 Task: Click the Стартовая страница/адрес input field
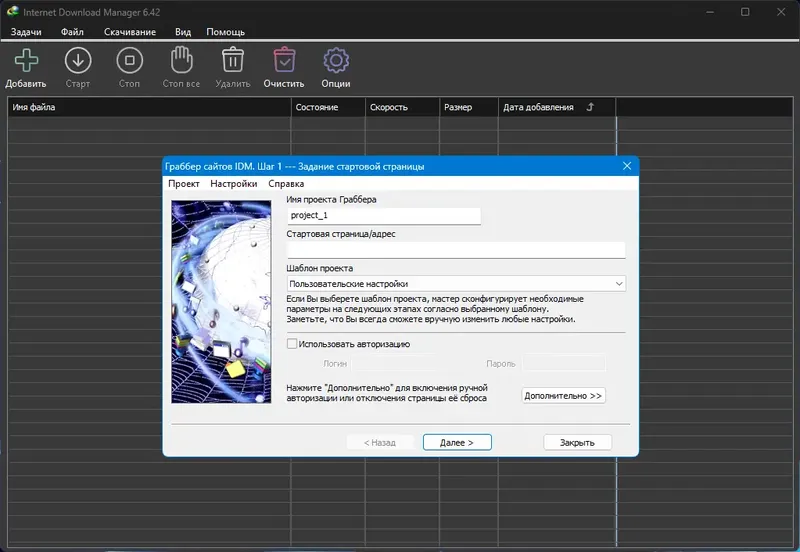[455, 250]
